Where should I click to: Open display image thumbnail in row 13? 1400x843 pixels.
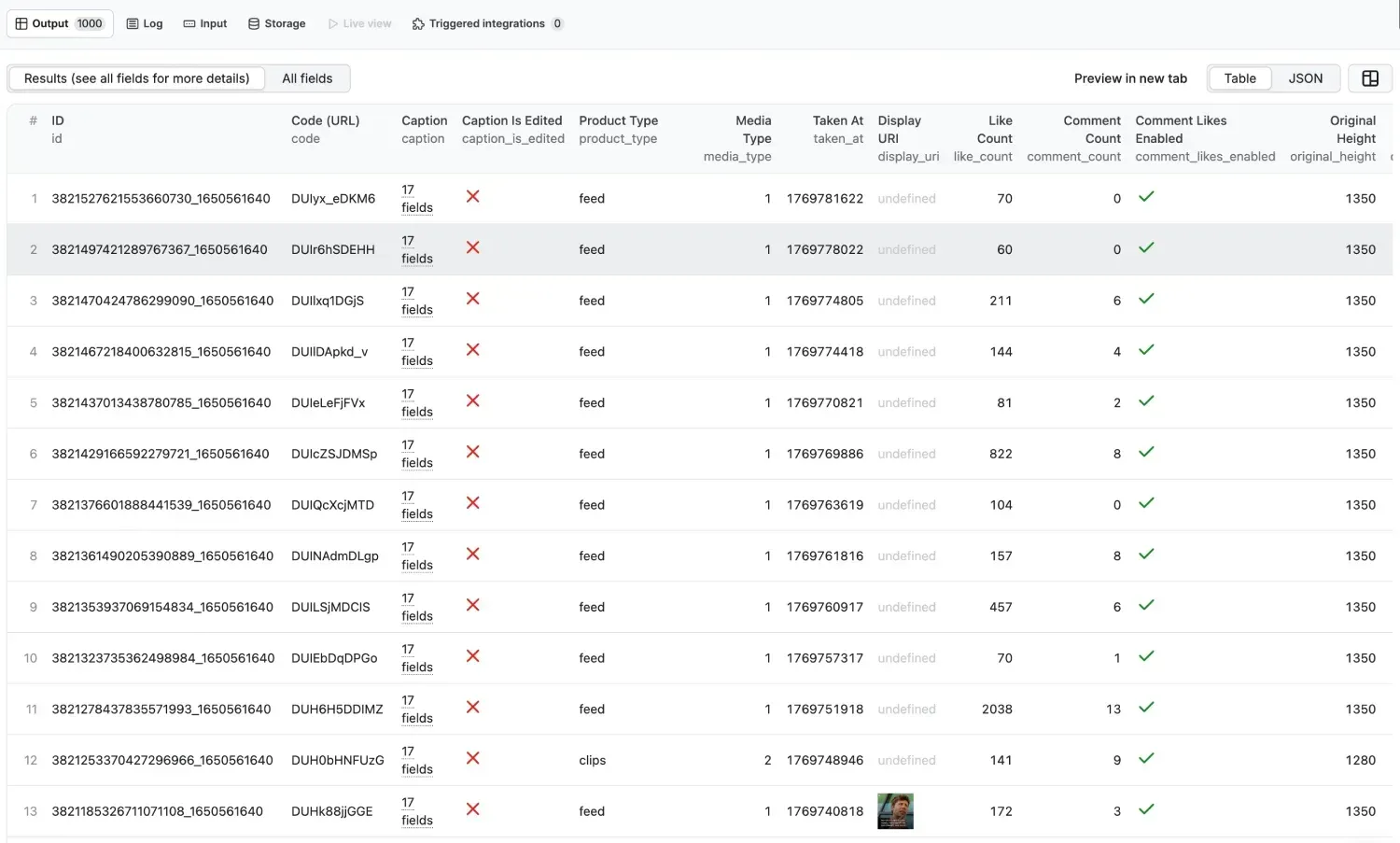pyautogui.click(x=895, y=811)
